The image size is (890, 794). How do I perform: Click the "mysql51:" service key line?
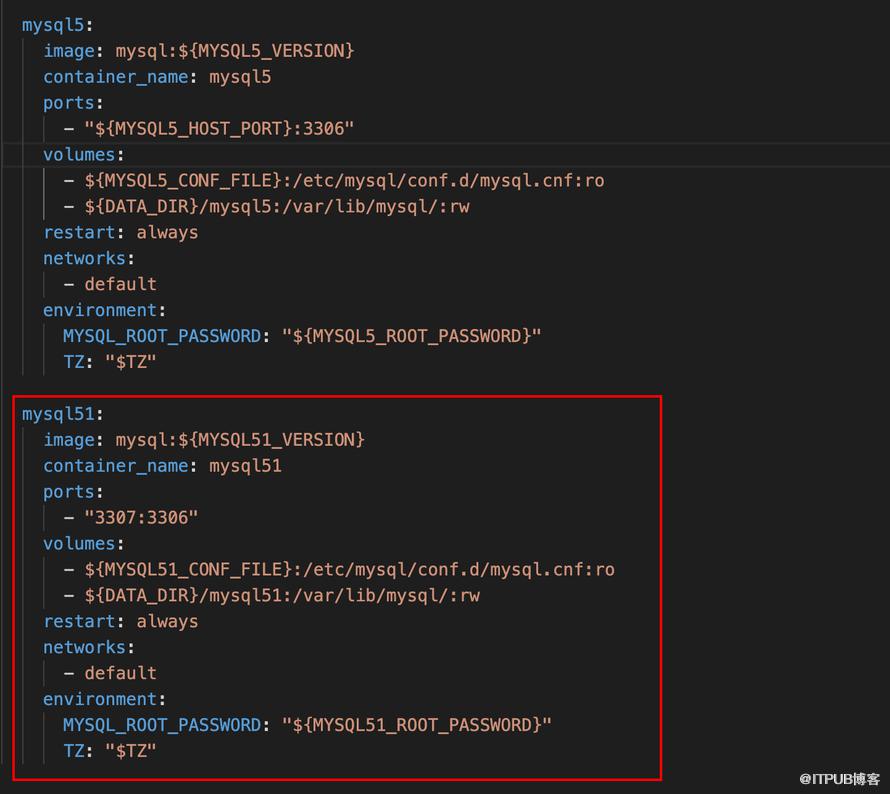[x=62, y=414]
